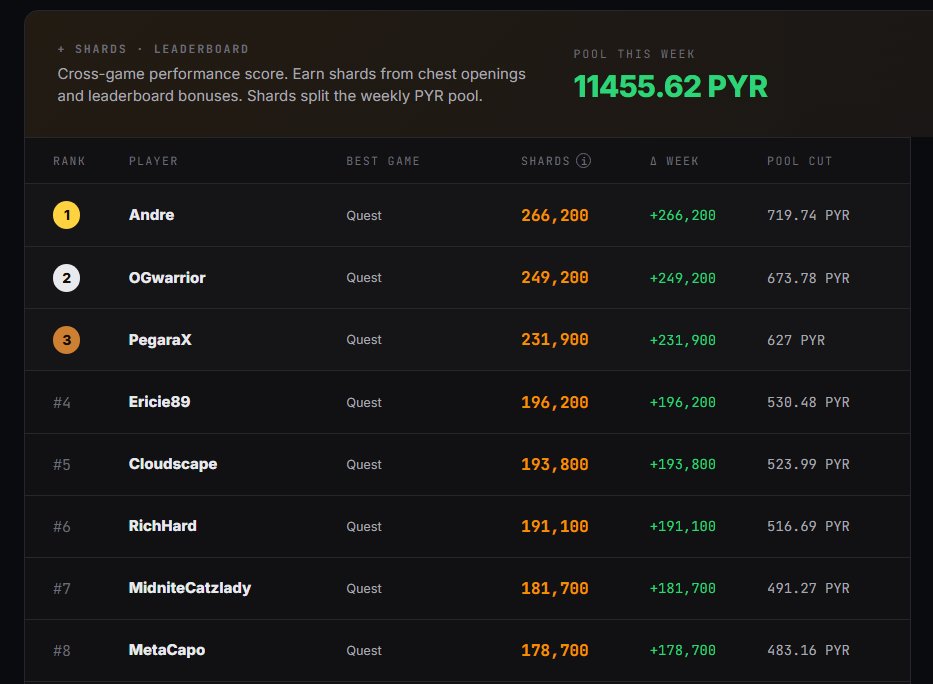Click the +191,100 weekly change
Viewport: 933px width, 684px height.
(682, 526)
